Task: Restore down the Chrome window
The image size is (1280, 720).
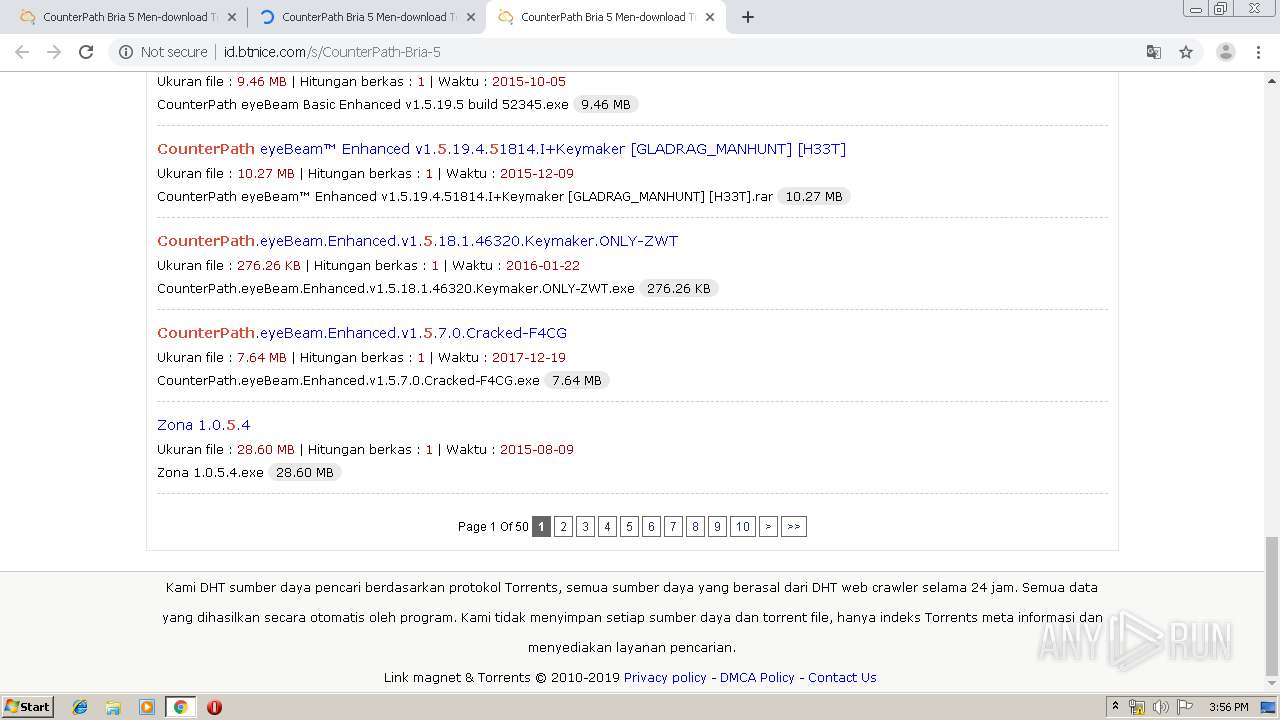Action: click(x=1221, y=8)
